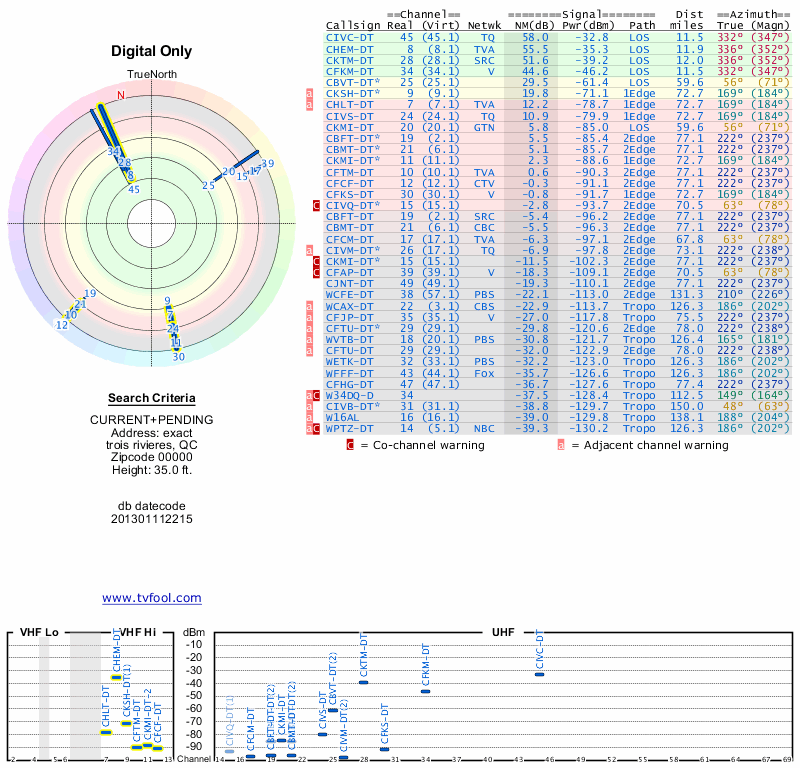The image size is (800, 768).
Task: Select WFFF-DT callsign in the table
Action: (349, 374)
